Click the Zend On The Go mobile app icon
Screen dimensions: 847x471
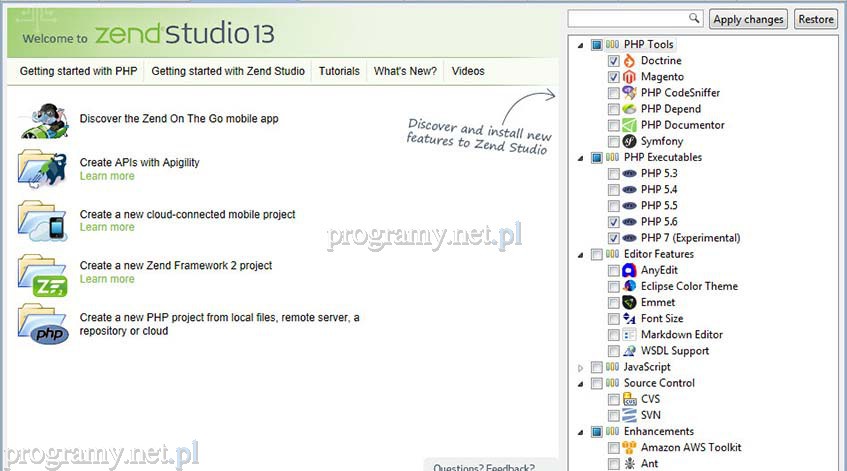point(43,119)
